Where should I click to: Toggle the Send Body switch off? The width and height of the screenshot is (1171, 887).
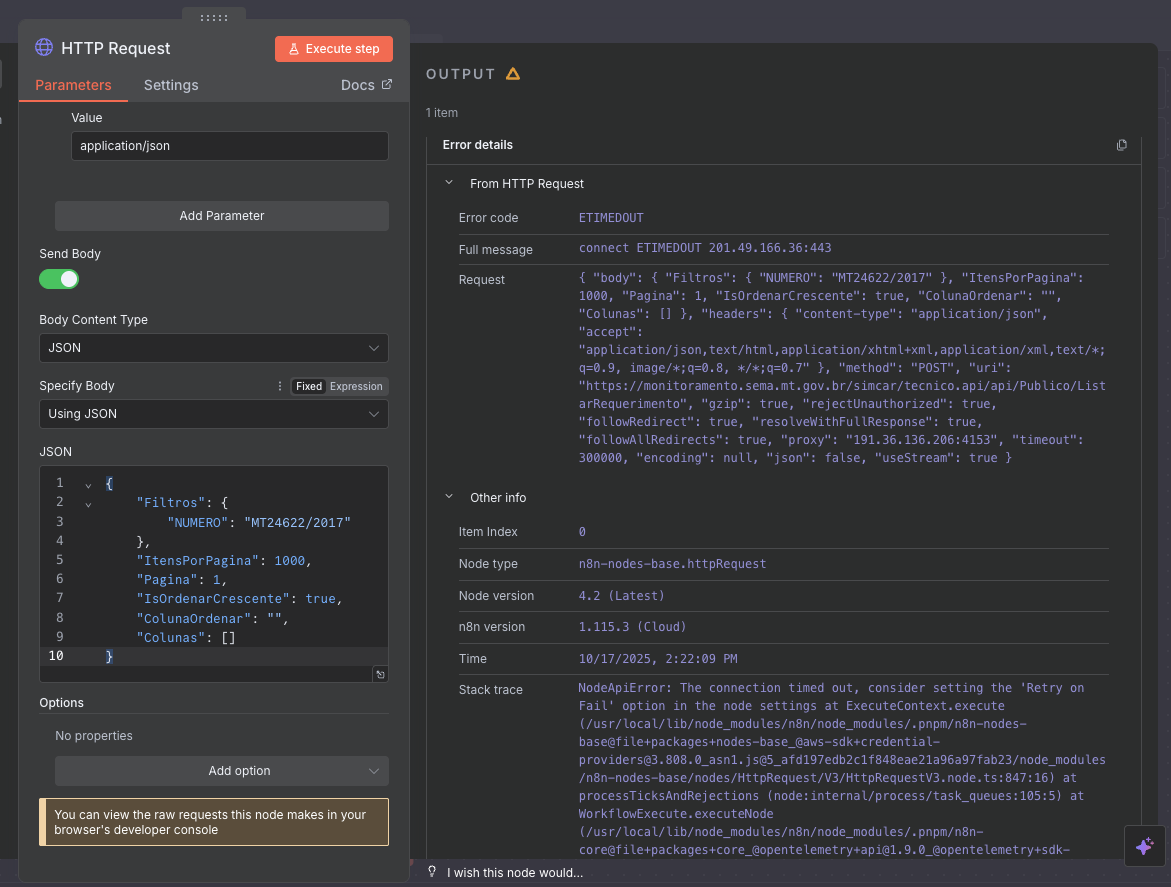tap(59, 279)
